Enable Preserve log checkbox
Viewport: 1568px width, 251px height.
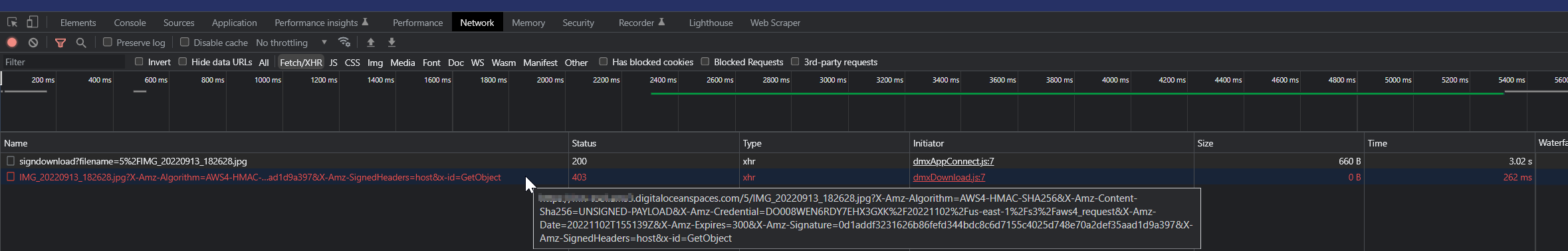(108, 42)
